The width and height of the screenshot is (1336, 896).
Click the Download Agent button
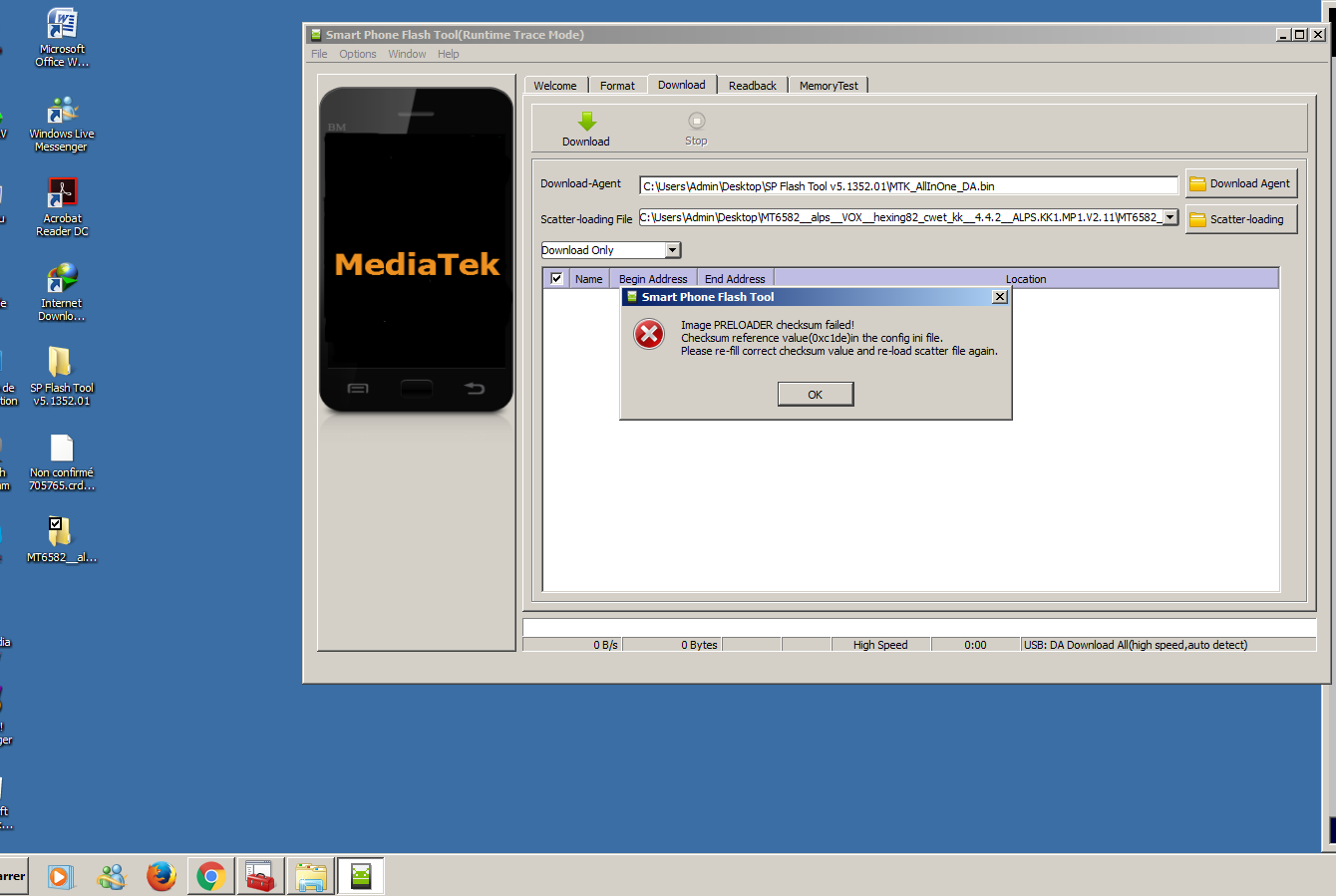pos(1240,183)
